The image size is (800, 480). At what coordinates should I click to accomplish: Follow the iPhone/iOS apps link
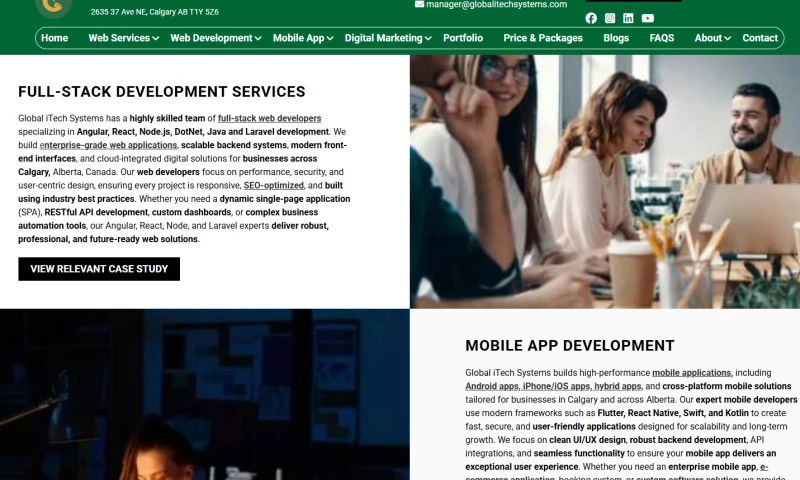pos(556,386)
